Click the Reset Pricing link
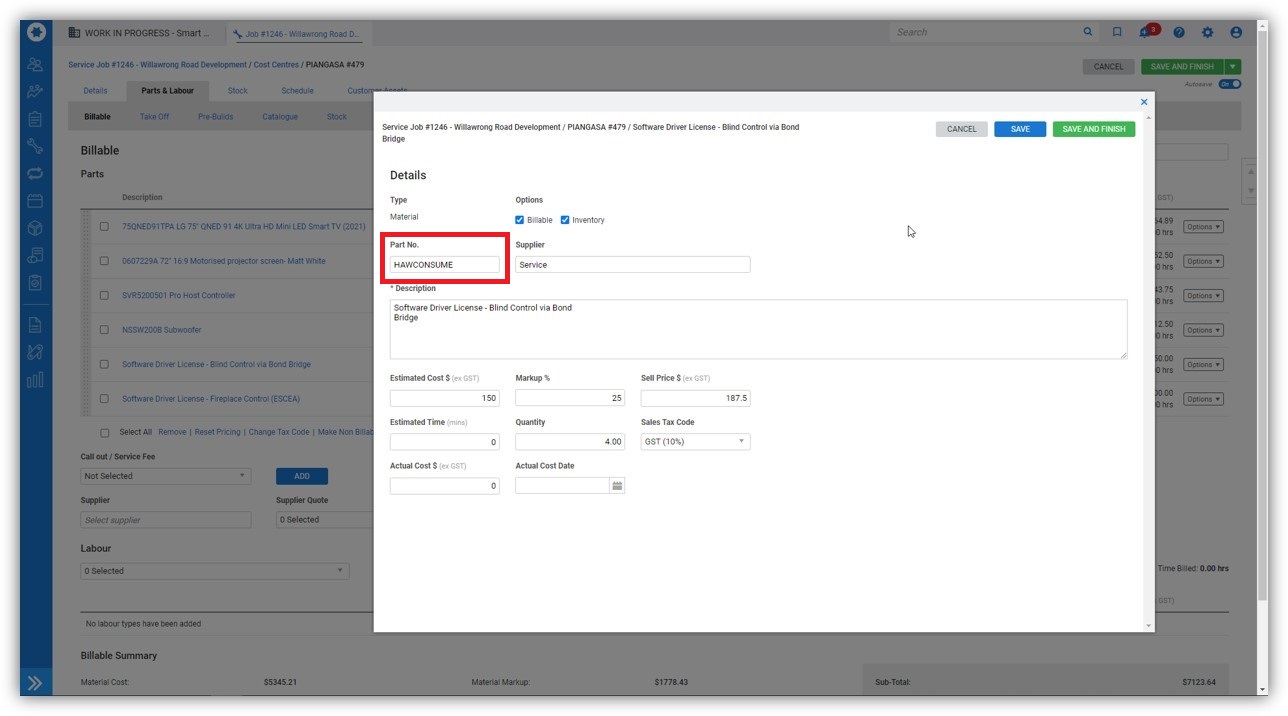The image size is (1288, 716). 217,433
